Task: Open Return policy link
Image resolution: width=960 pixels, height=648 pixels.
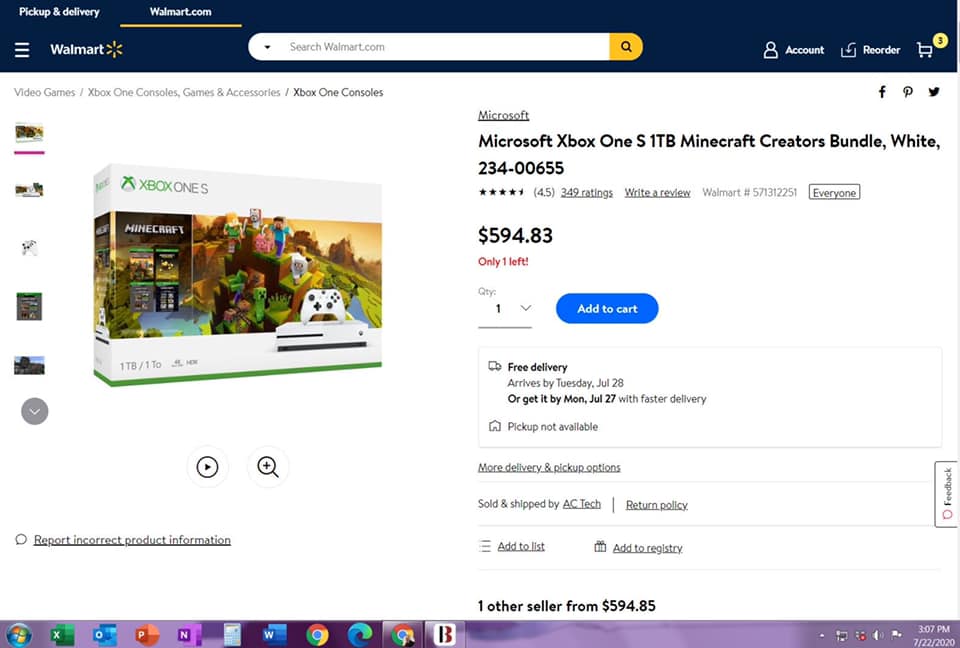Action: coord(656,505)
